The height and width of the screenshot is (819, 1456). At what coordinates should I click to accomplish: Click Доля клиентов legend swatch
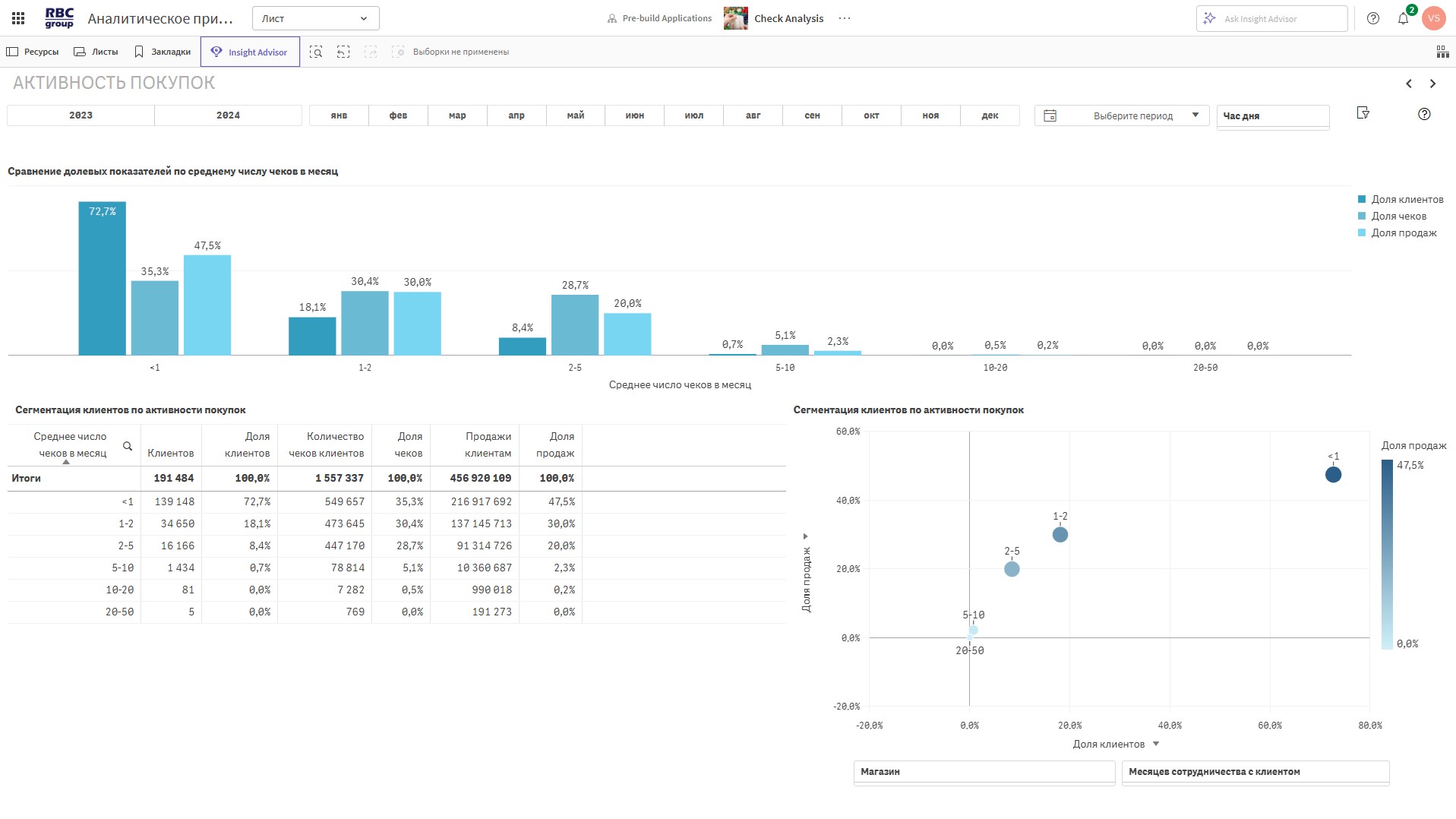[1362, 199]
